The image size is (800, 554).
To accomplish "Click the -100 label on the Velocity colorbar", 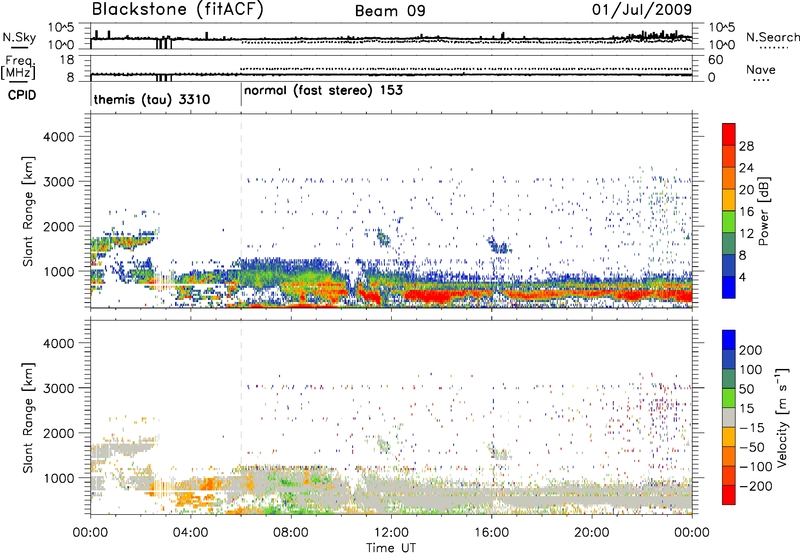I will (756, 467).
